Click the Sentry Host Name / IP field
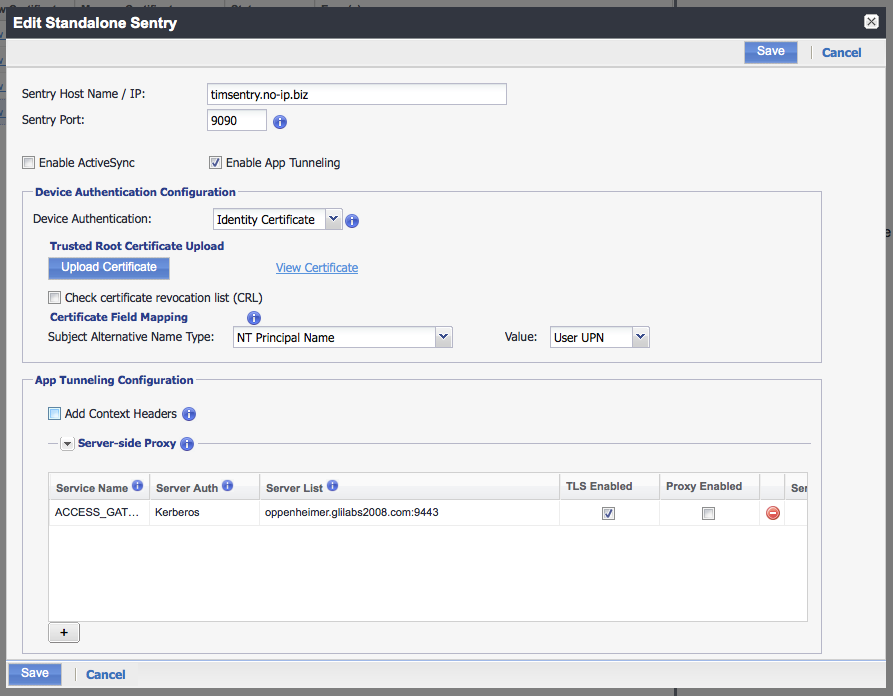 [x=356, y=94]
